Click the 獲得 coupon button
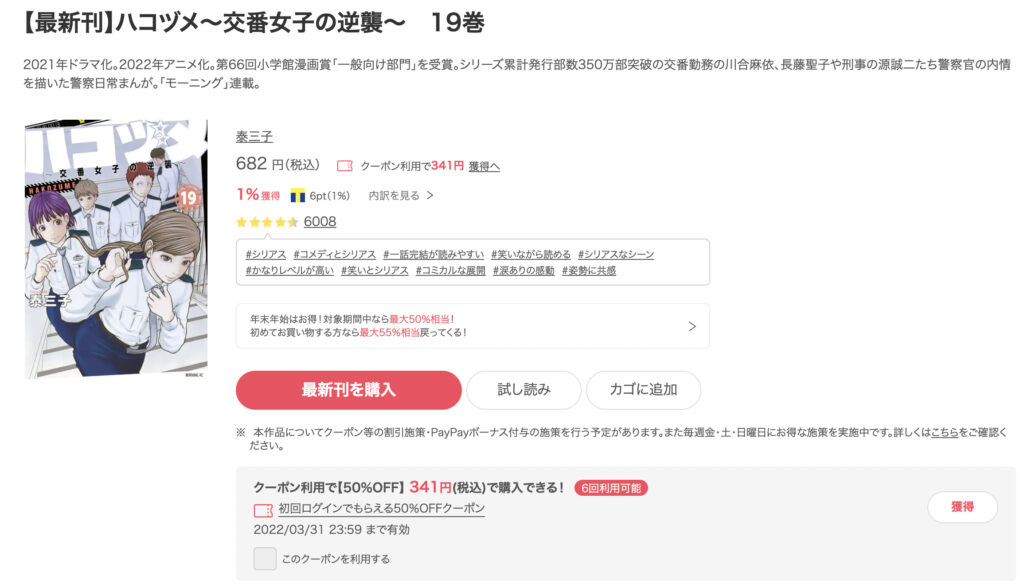The width and height of the screenshot is (1024, 588). (x=963, y=507)
